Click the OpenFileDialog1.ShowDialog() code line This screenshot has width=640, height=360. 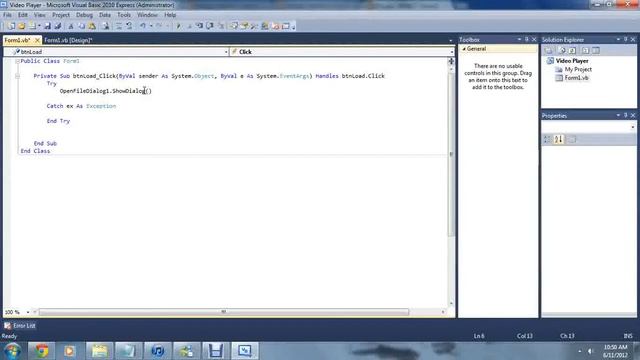(106, 91)
